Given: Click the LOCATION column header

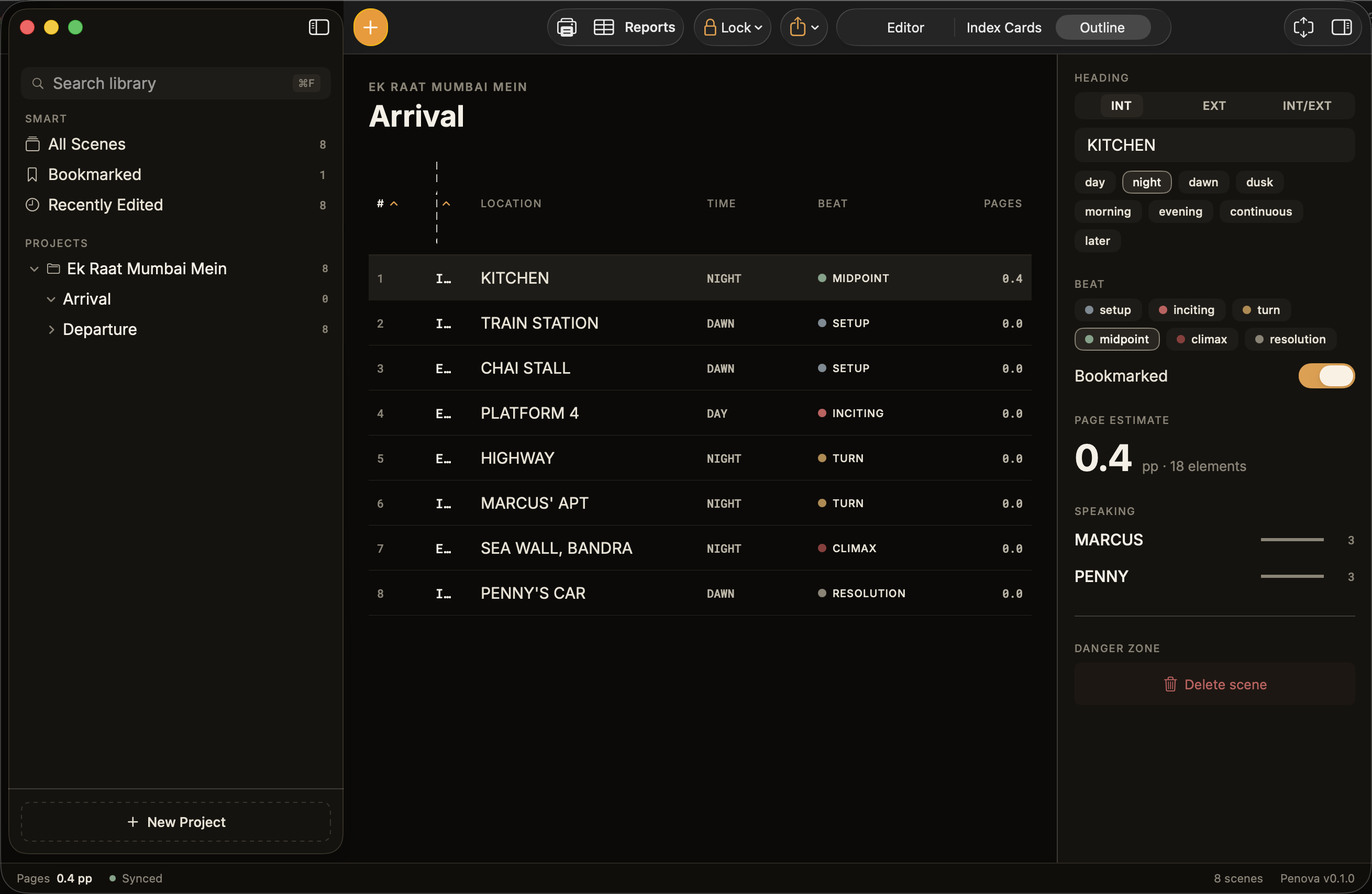Looking at the screenshot, I should click(x=511, y=203).
